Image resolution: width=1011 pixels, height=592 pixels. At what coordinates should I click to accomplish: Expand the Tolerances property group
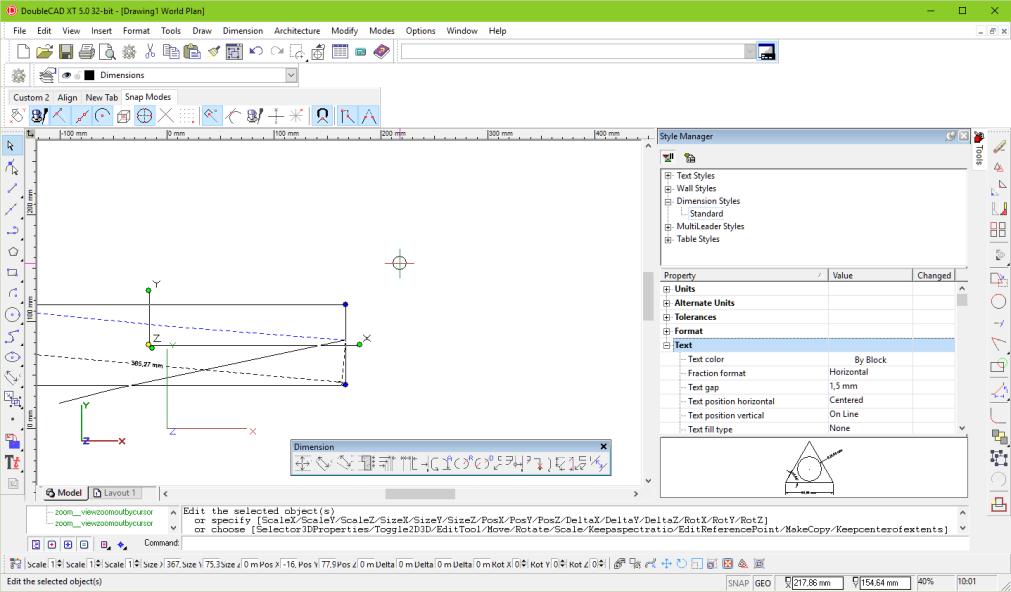667,317
